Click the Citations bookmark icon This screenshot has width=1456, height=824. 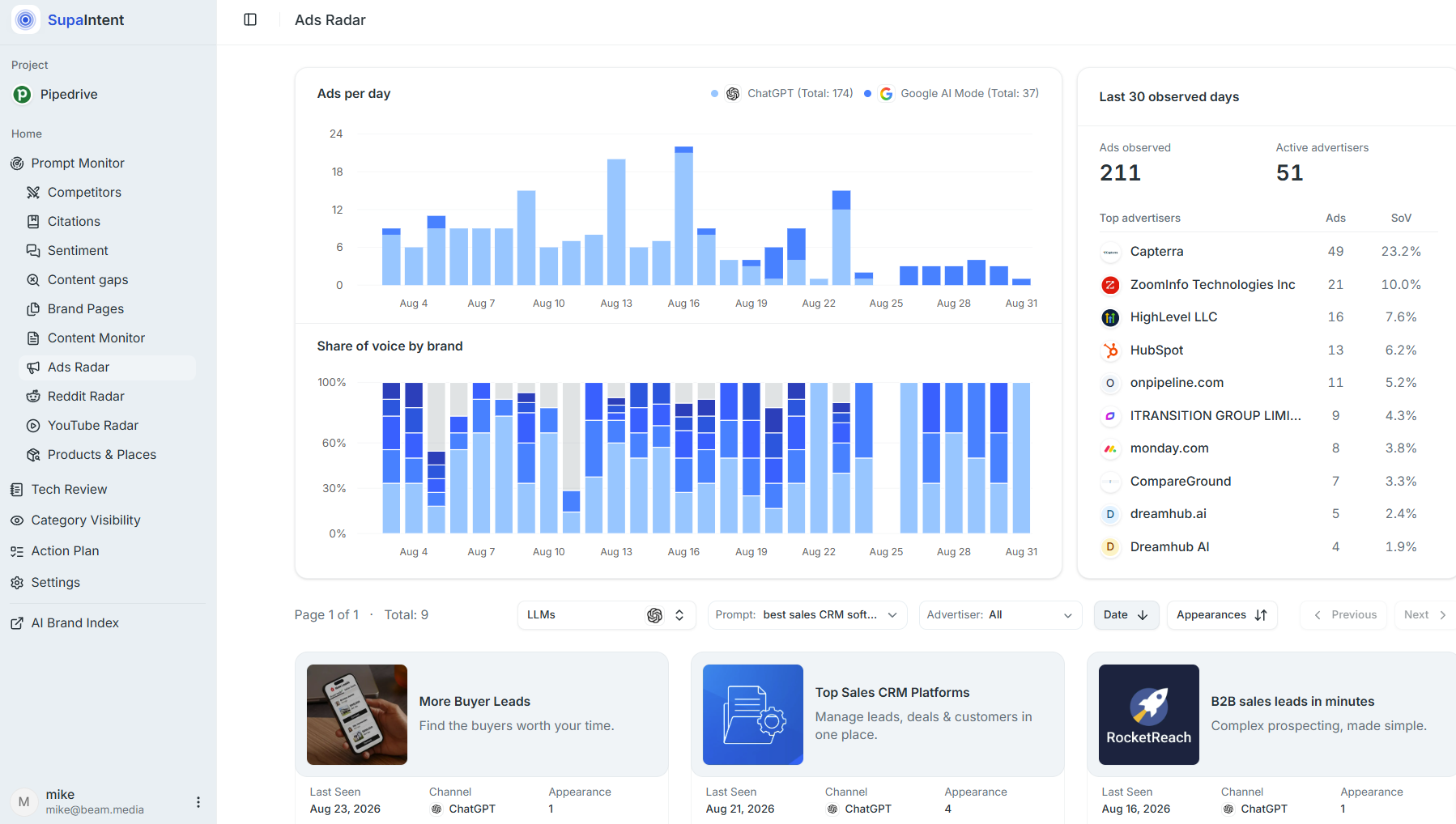33,222
